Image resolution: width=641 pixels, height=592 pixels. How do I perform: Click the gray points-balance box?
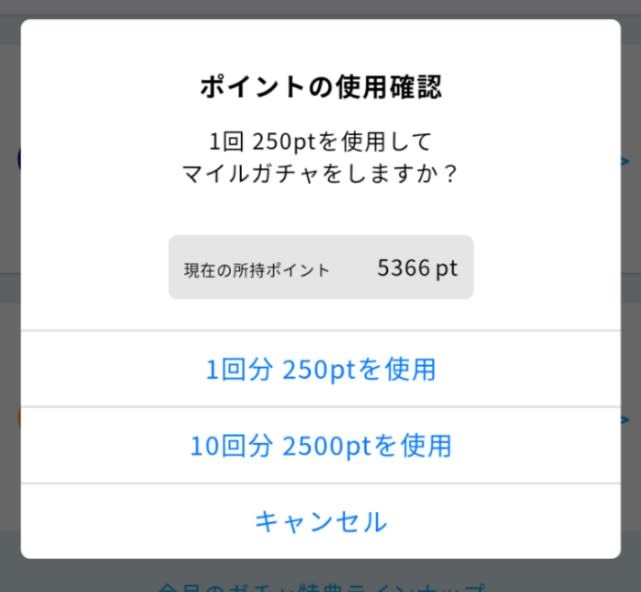(x=321, y=267)
